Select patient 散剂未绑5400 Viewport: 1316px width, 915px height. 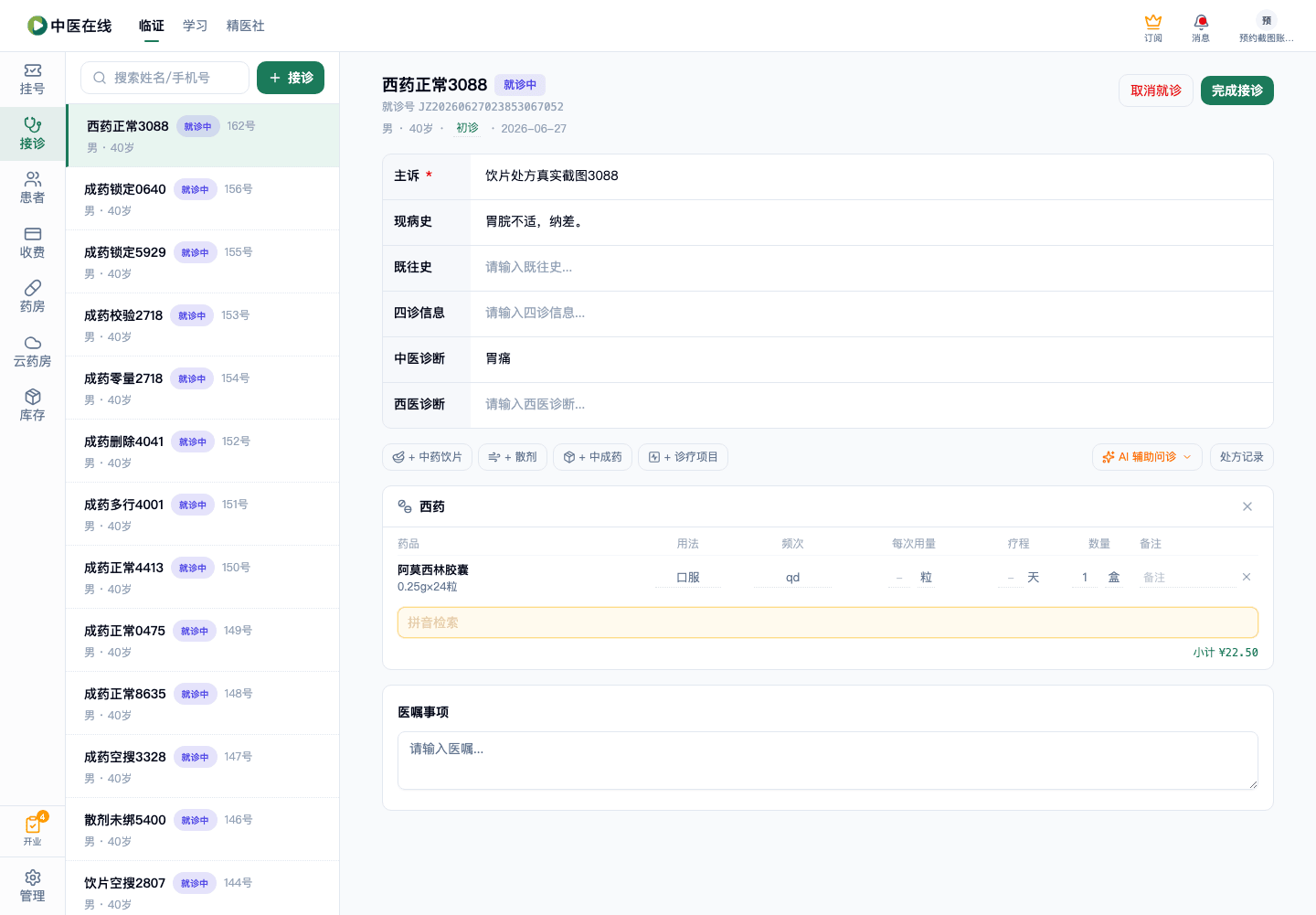[x=203, y=829]
